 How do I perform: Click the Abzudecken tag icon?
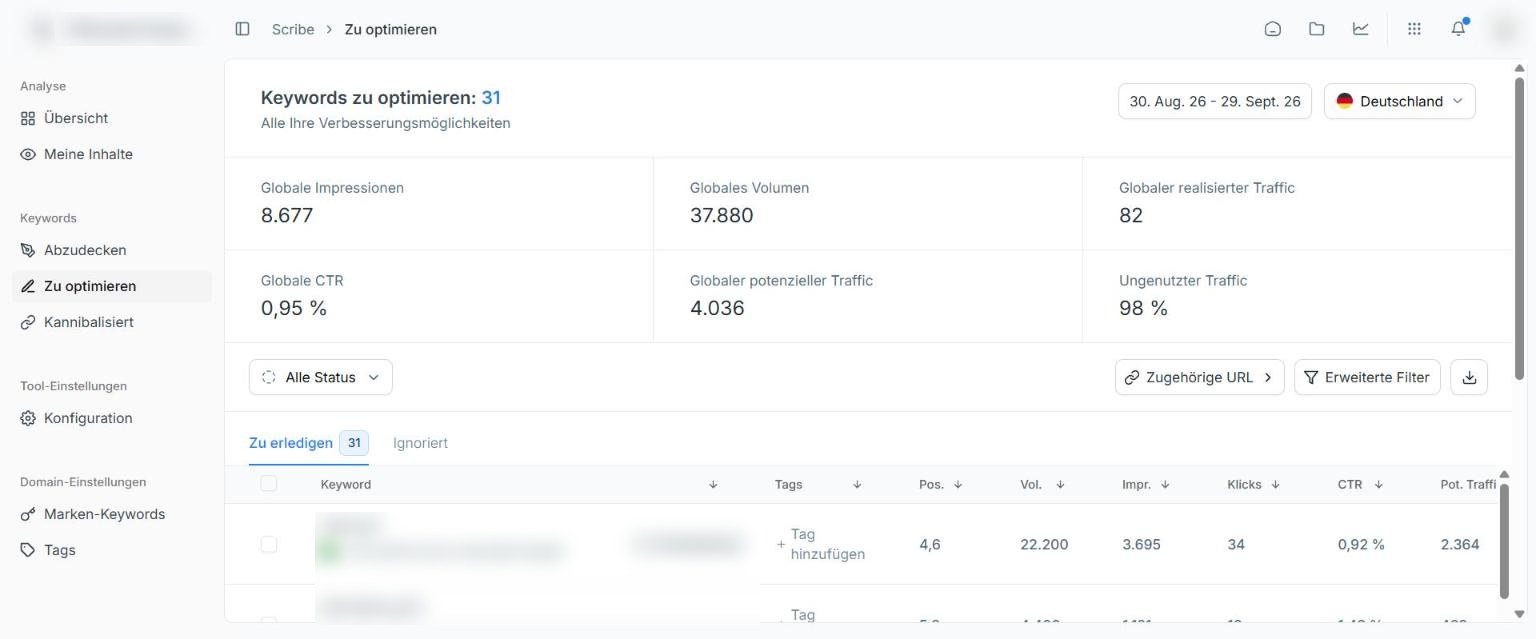tap(28, 250)
